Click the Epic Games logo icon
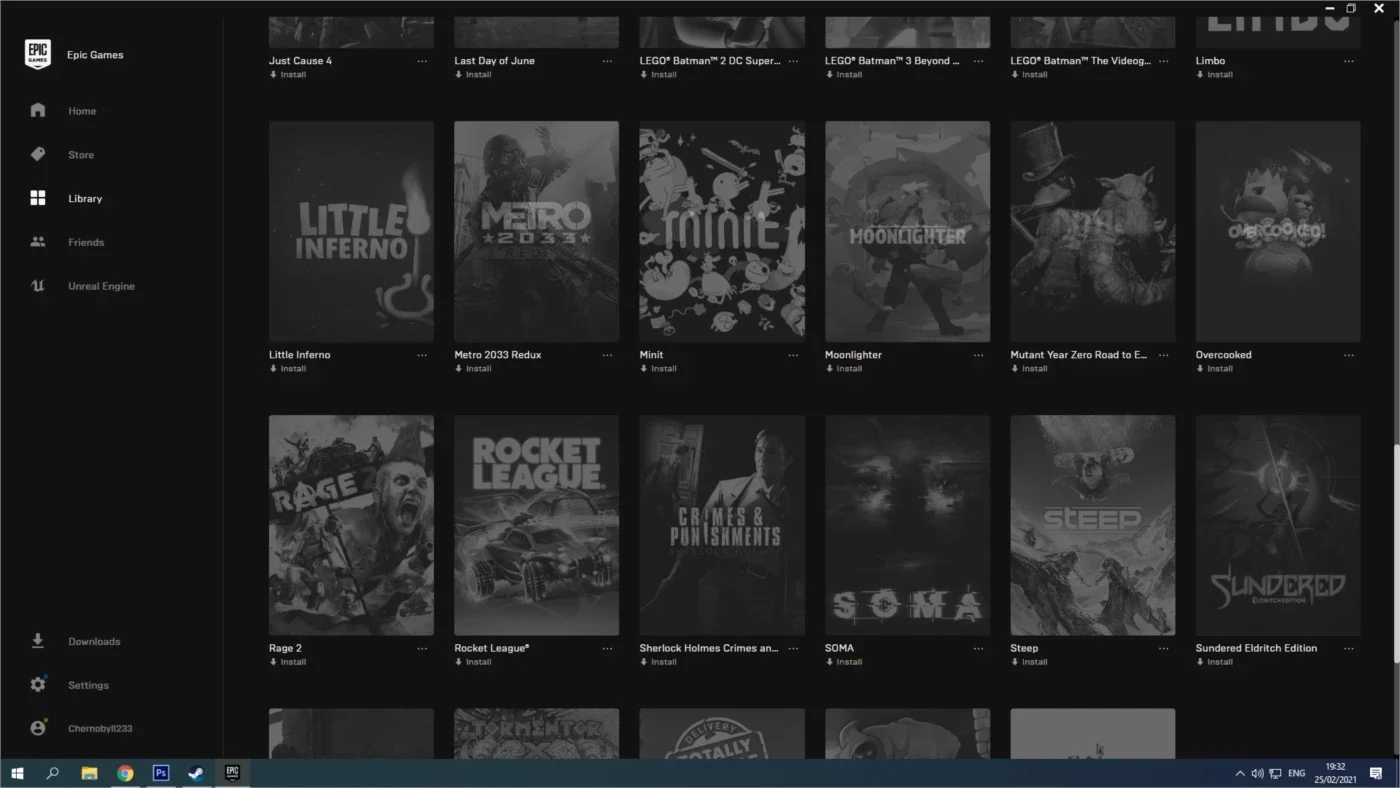The height and width of the screenshot is (788, 1400). [x=38, y=55]
